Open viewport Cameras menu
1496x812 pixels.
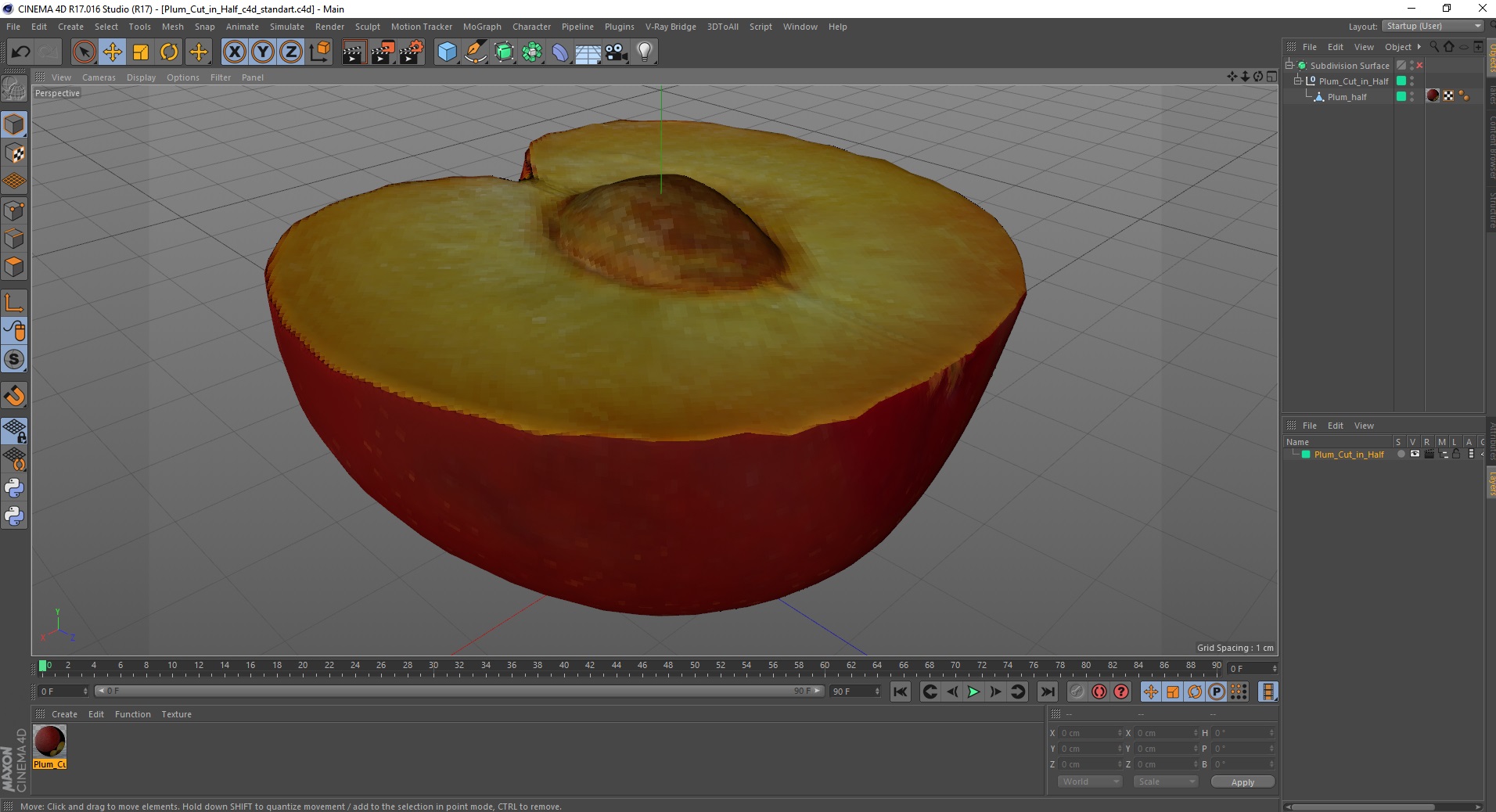click(x=99, y=77)
